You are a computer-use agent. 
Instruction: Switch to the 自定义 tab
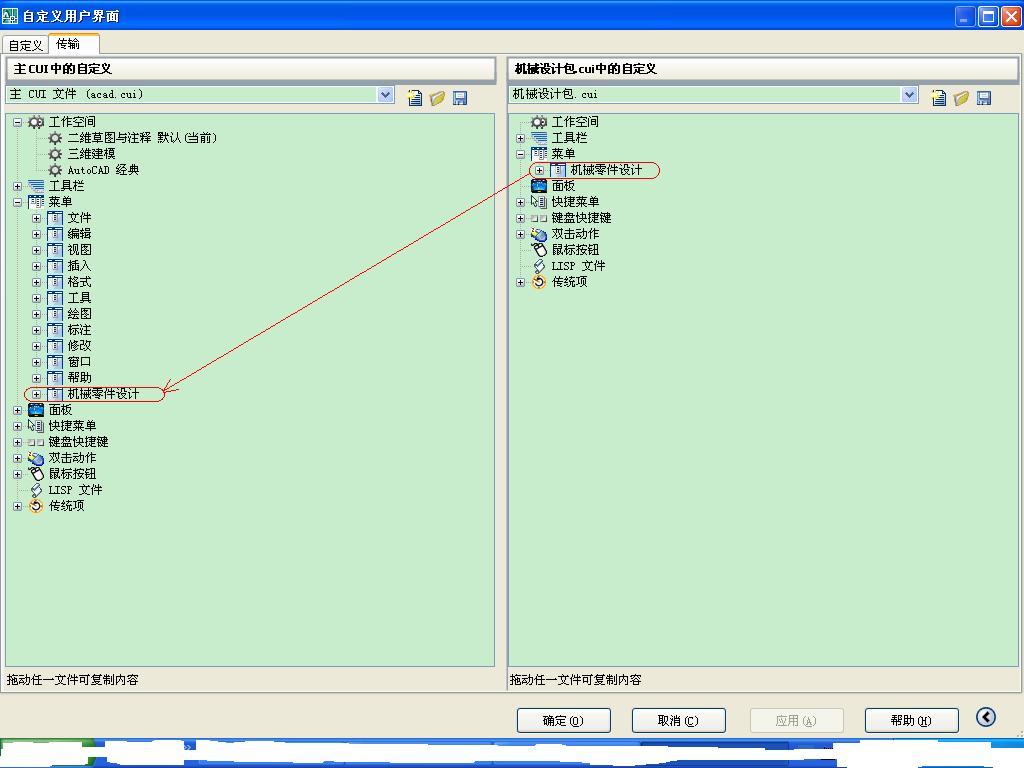tap(25, 45)
